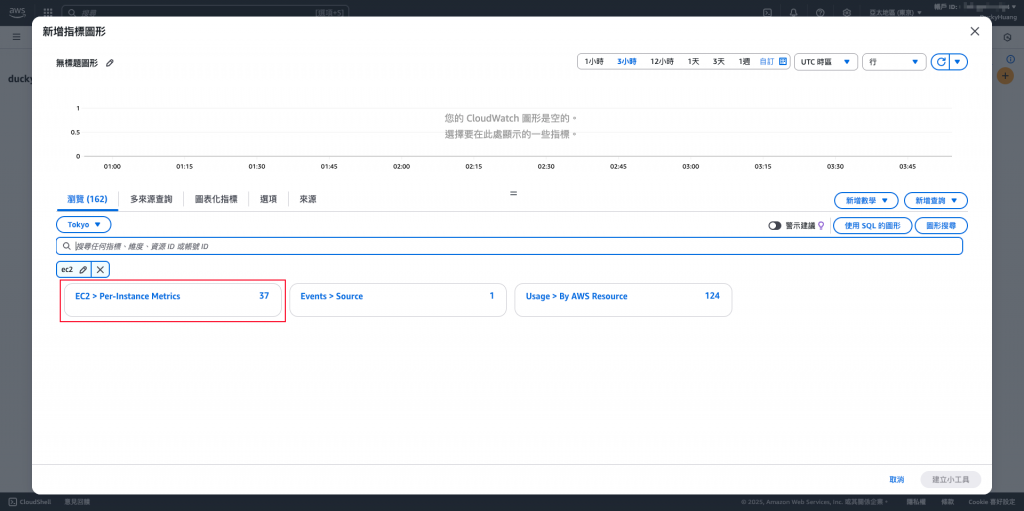Select the 3小時 time range
The height and width of the screenshot is (511, 1024).
click(627, 61)
